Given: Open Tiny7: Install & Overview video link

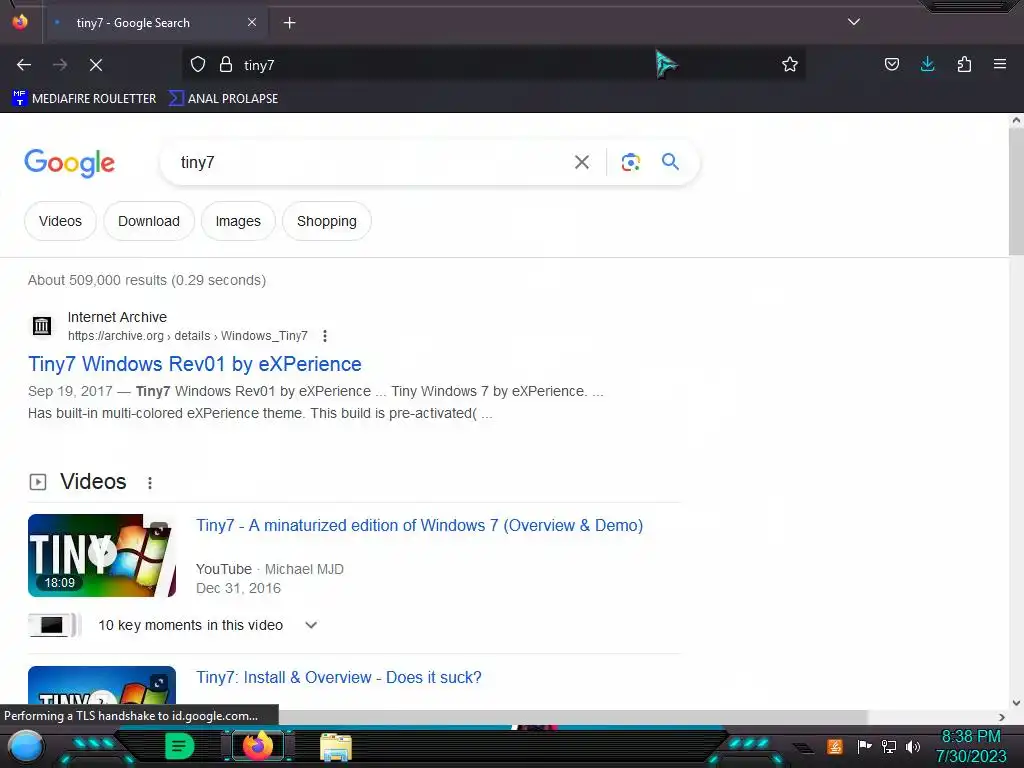Looking at the screenshot, I should tap(338, 677).
